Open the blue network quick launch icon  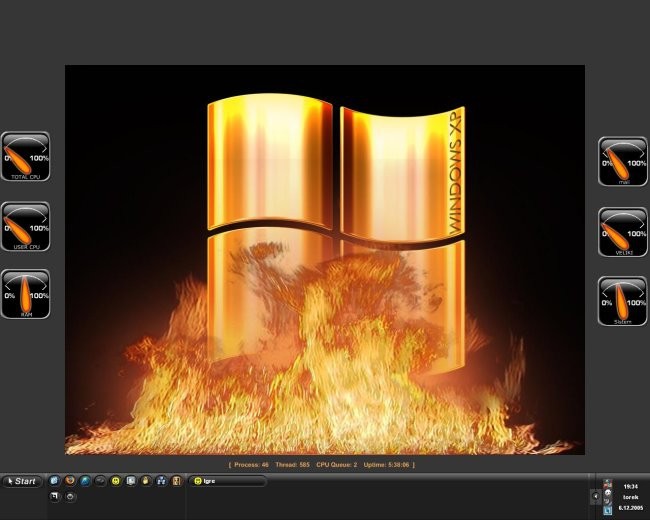pyautogui.click(x=161, y=481)
